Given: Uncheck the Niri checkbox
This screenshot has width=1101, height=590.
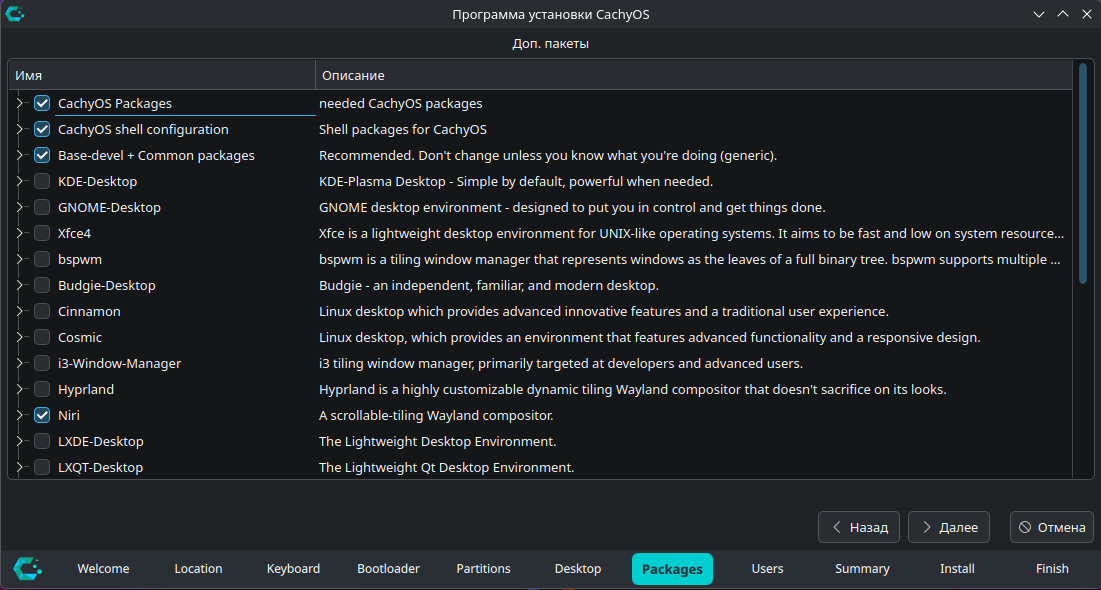Looking at the screenshot, I should pos(42,415).
